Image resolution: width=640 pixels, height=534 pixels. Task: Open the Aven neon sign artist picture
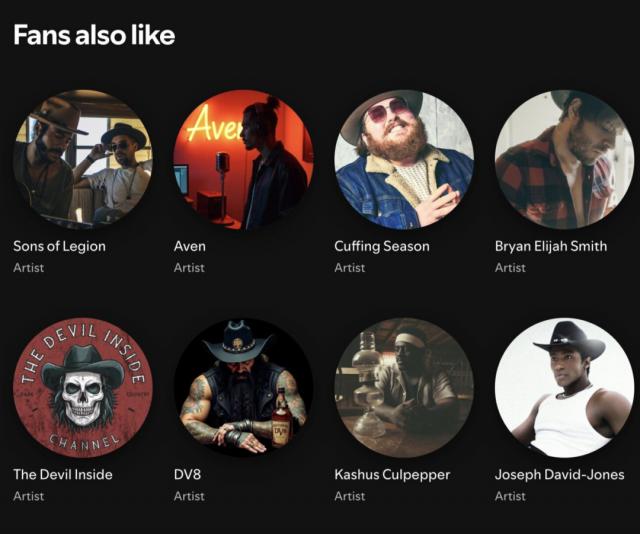pos(243,159)
